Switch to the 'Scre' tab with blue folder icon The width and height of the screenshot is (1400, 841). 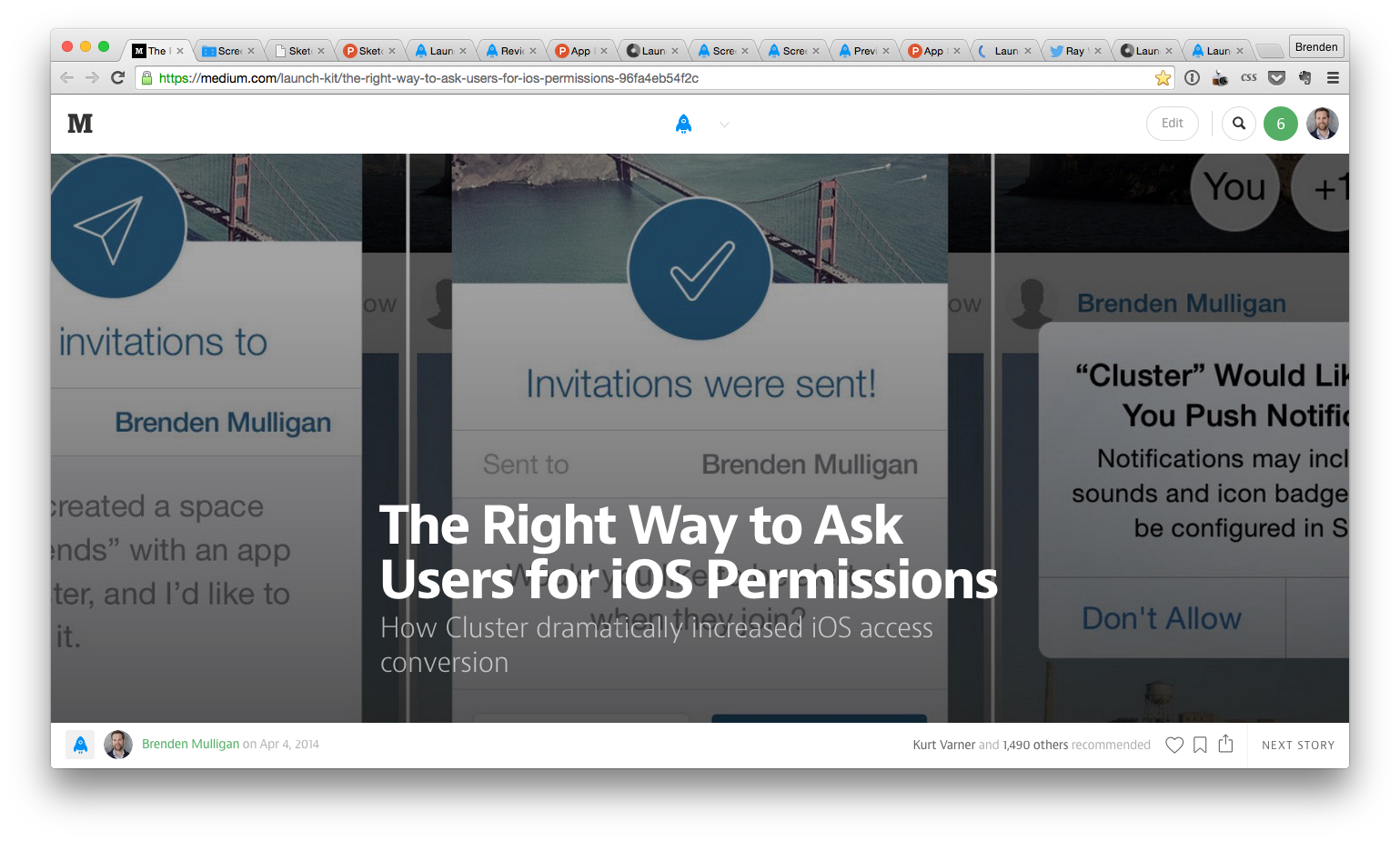[227, 51]
